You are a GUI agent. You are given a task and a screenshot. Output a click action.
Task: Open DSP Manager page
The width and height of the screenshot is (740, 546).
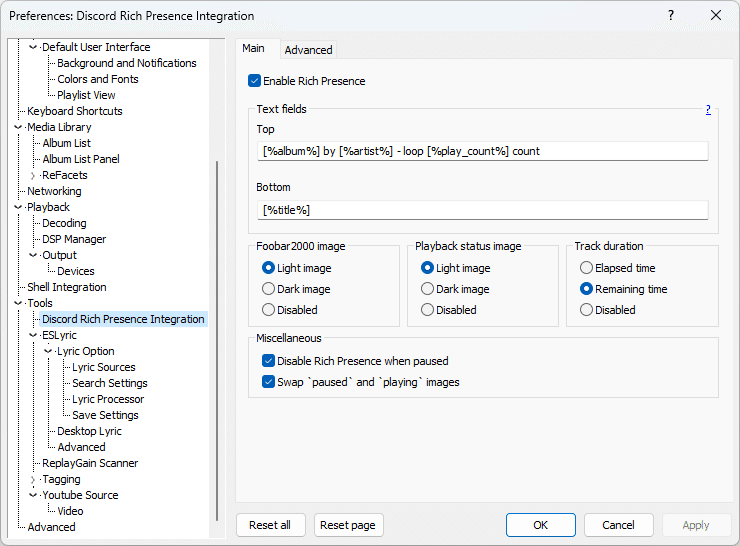pyautogui.click(x=74, y=239)
